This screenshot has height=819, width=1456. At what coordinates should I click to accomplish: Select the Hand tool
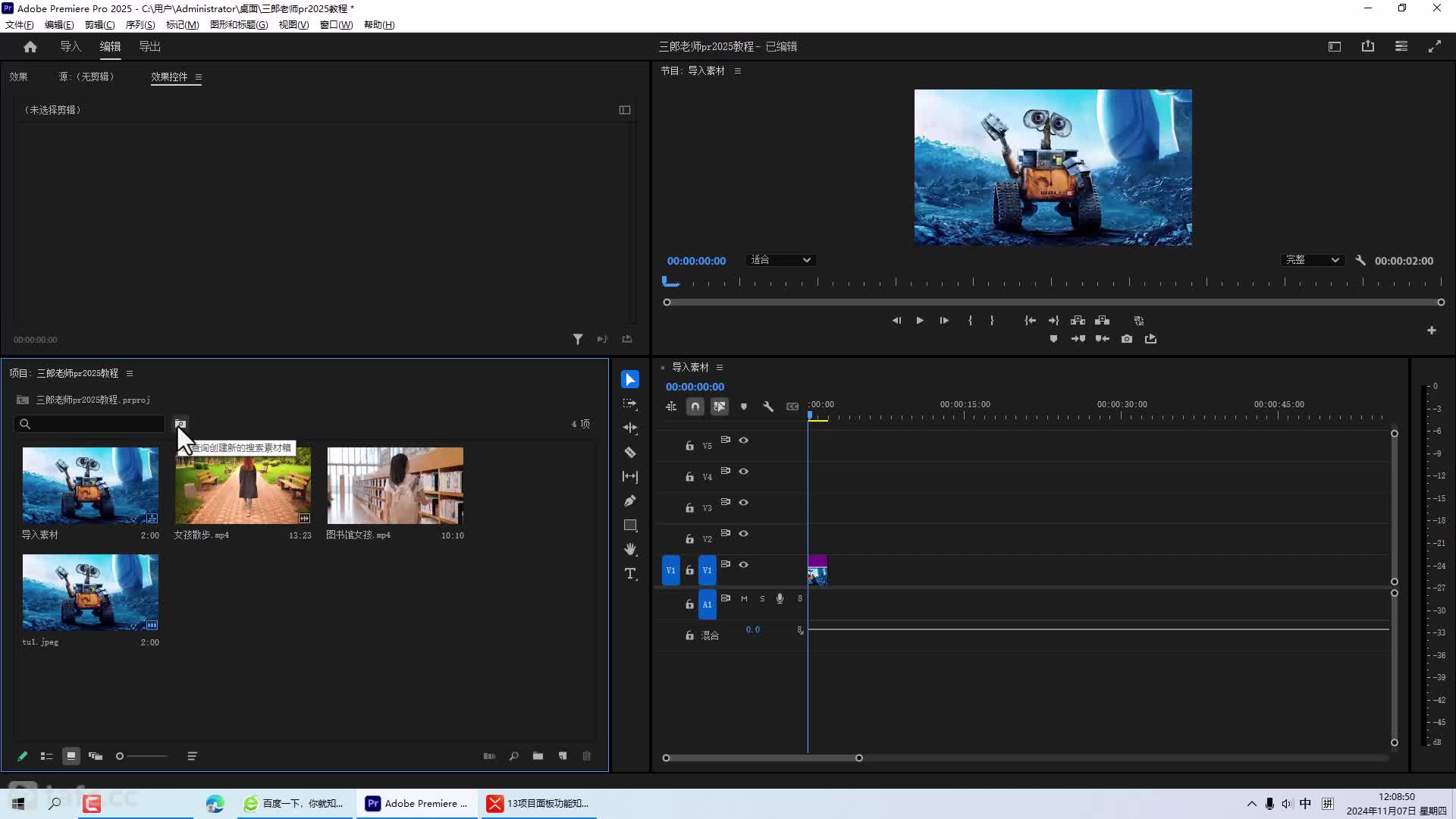[630, 549]
